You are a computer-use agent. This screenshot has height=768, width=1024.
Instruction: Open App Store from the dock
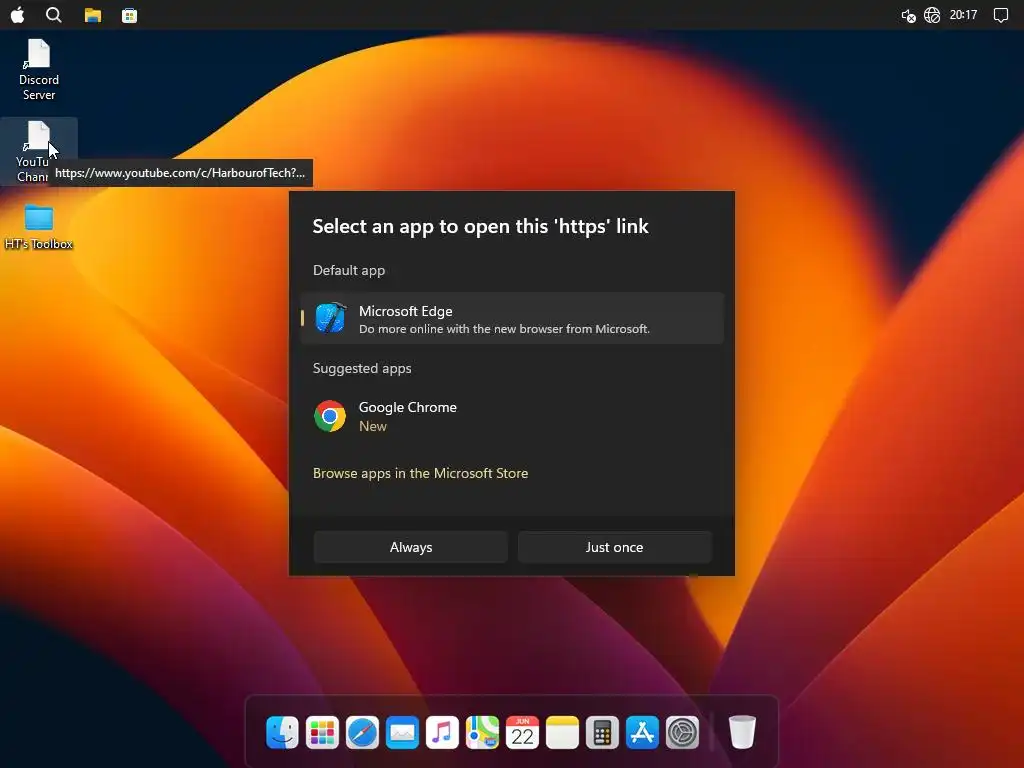642,732
